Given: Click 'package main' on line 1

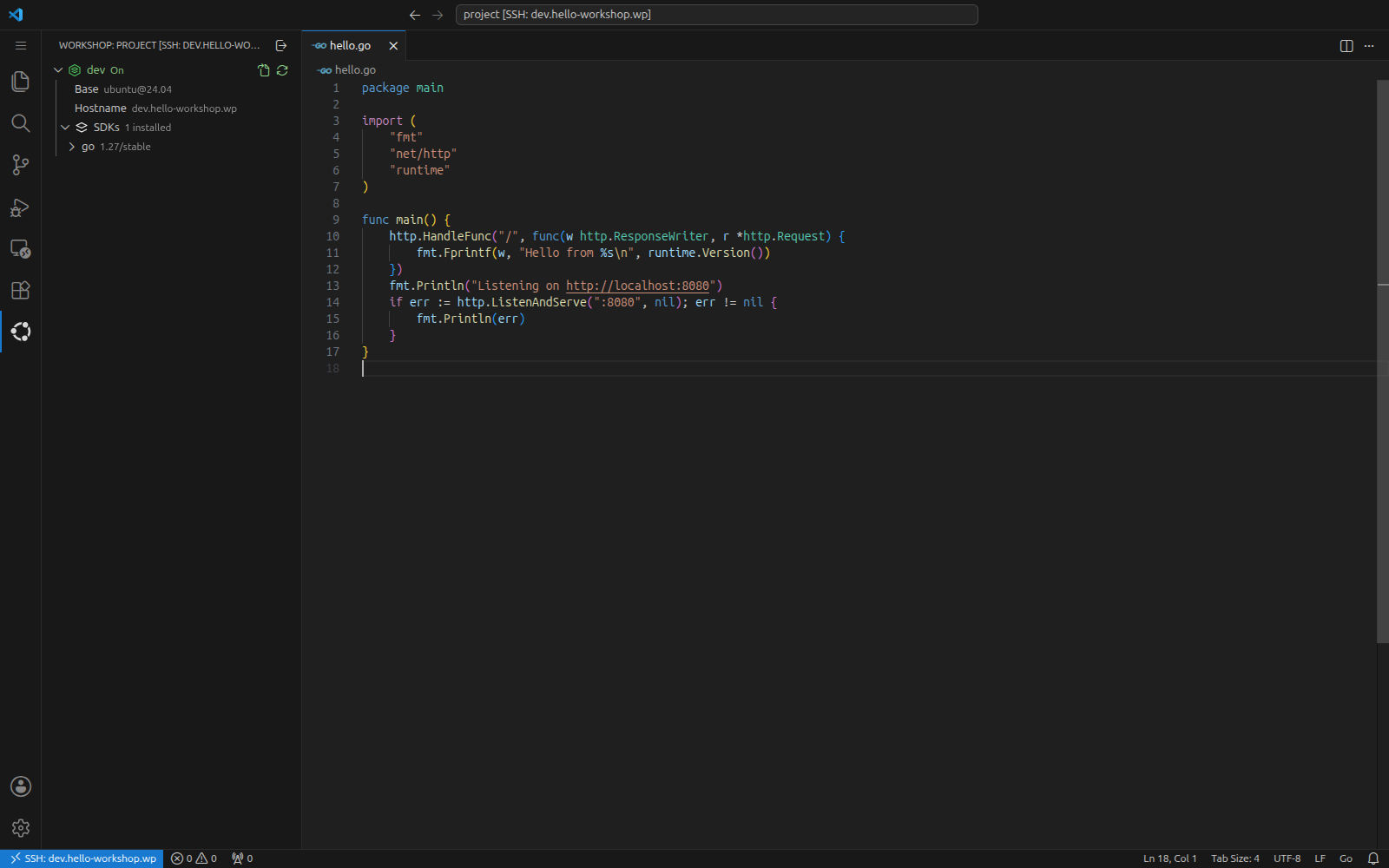Looking at the screenshot, I should tap(403, 88).
